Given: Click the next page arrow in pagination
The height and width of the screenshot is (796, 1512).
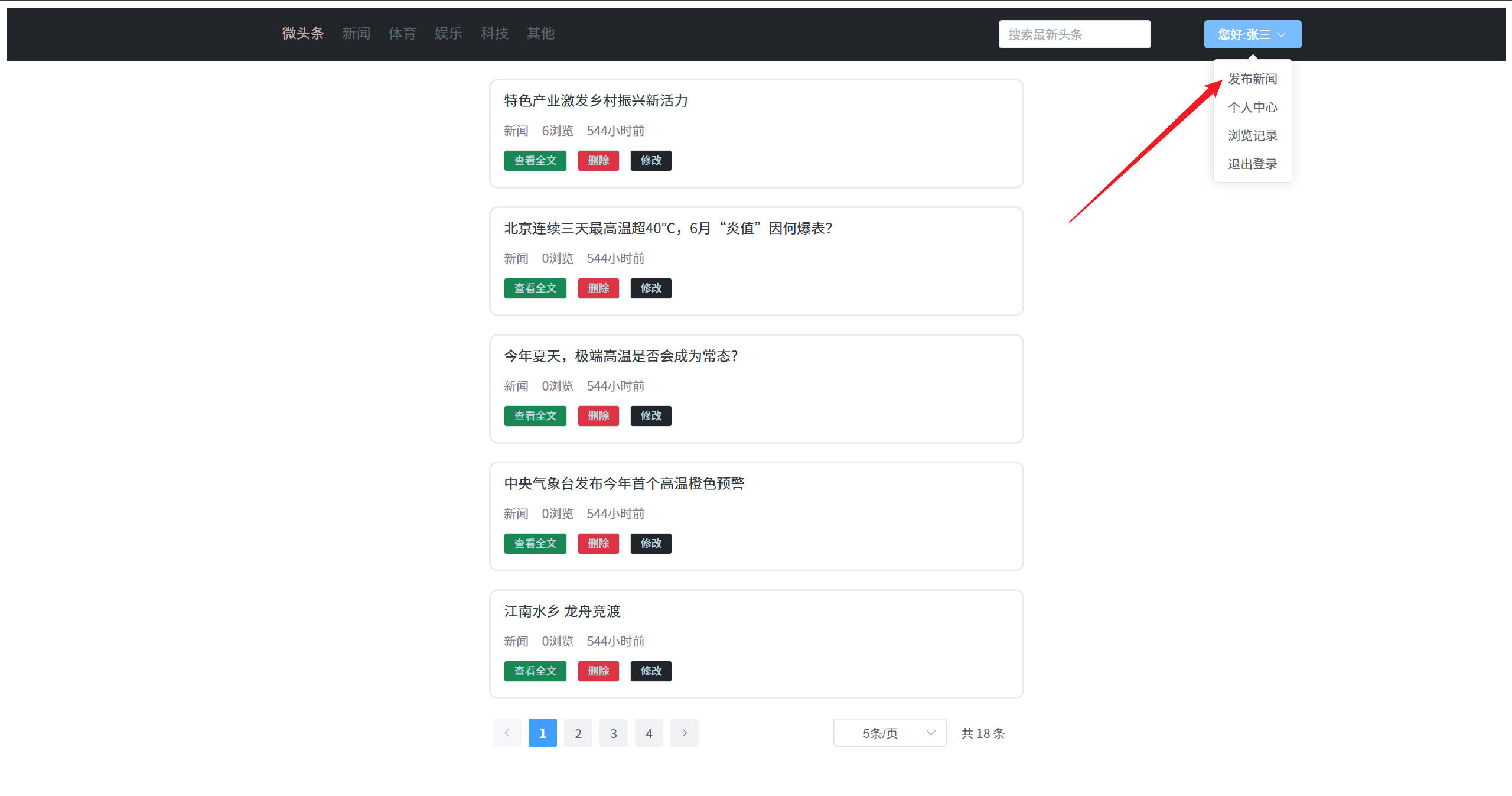Looking at the screenshot, I should (684, 733).
